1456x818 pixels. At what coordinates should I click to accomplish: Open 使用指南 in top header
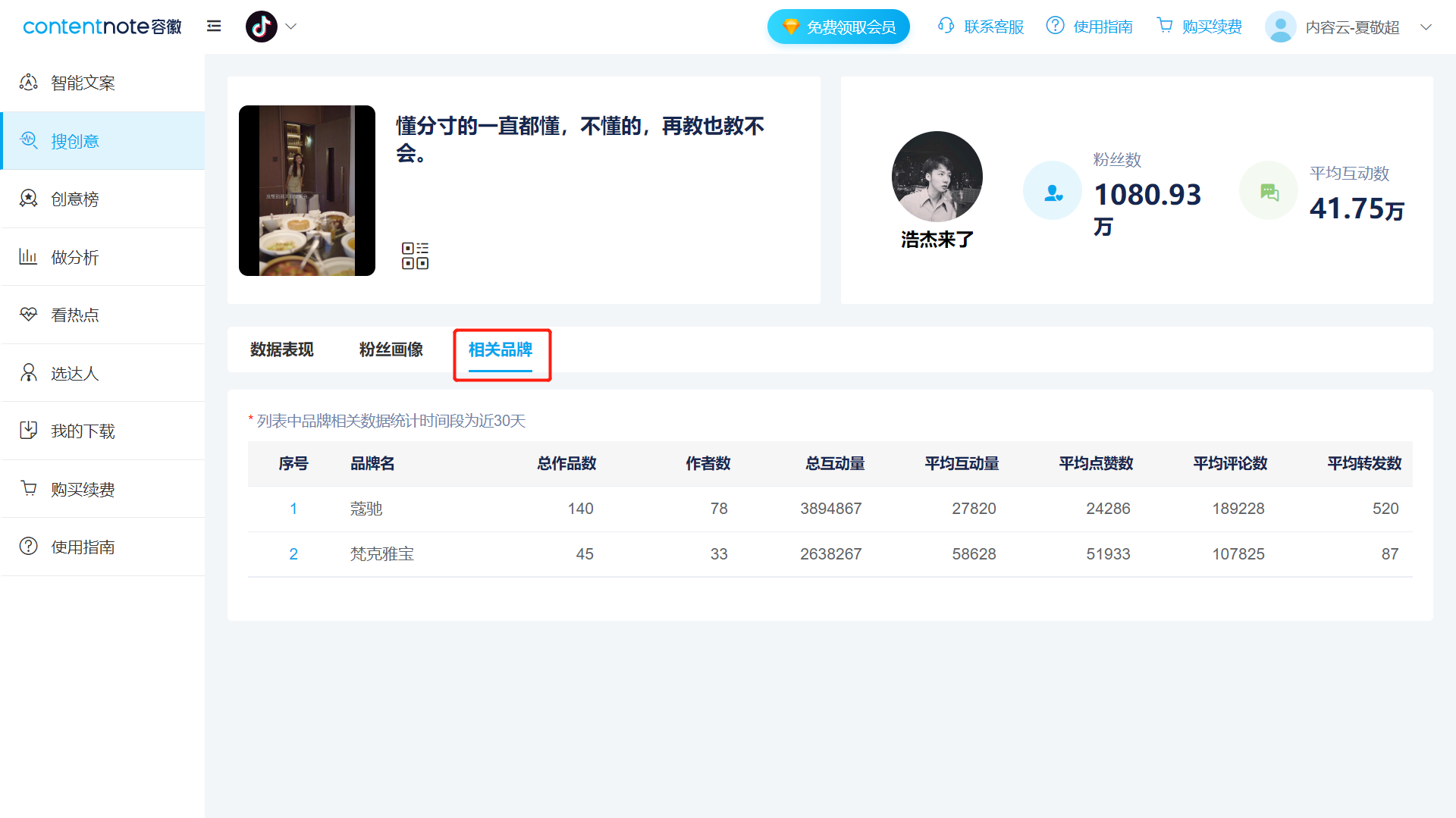pyautogui.click(x=1103, y=27)
